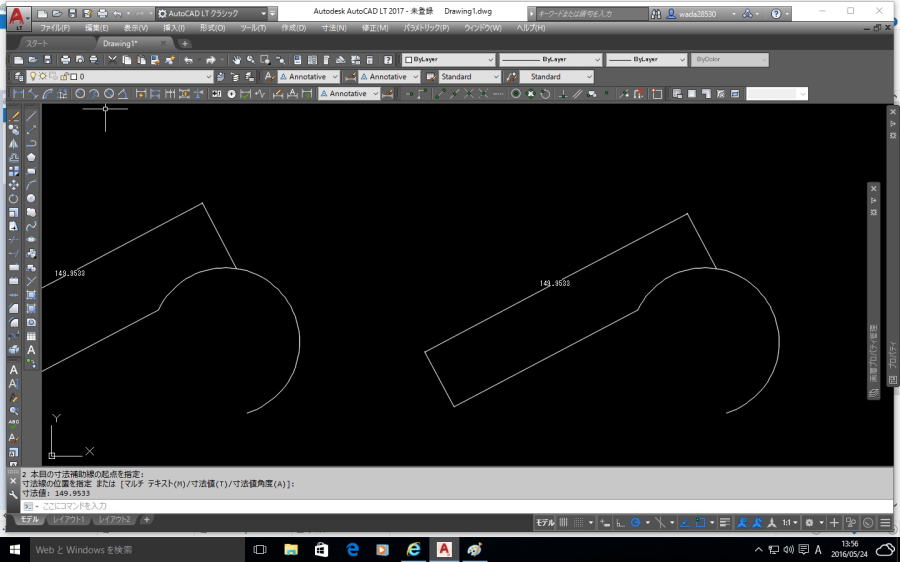Image resolution: width=900 pixels, height=562 pixels.
Task: Choose the Explode modify tool
Action: tap(14, 350)
